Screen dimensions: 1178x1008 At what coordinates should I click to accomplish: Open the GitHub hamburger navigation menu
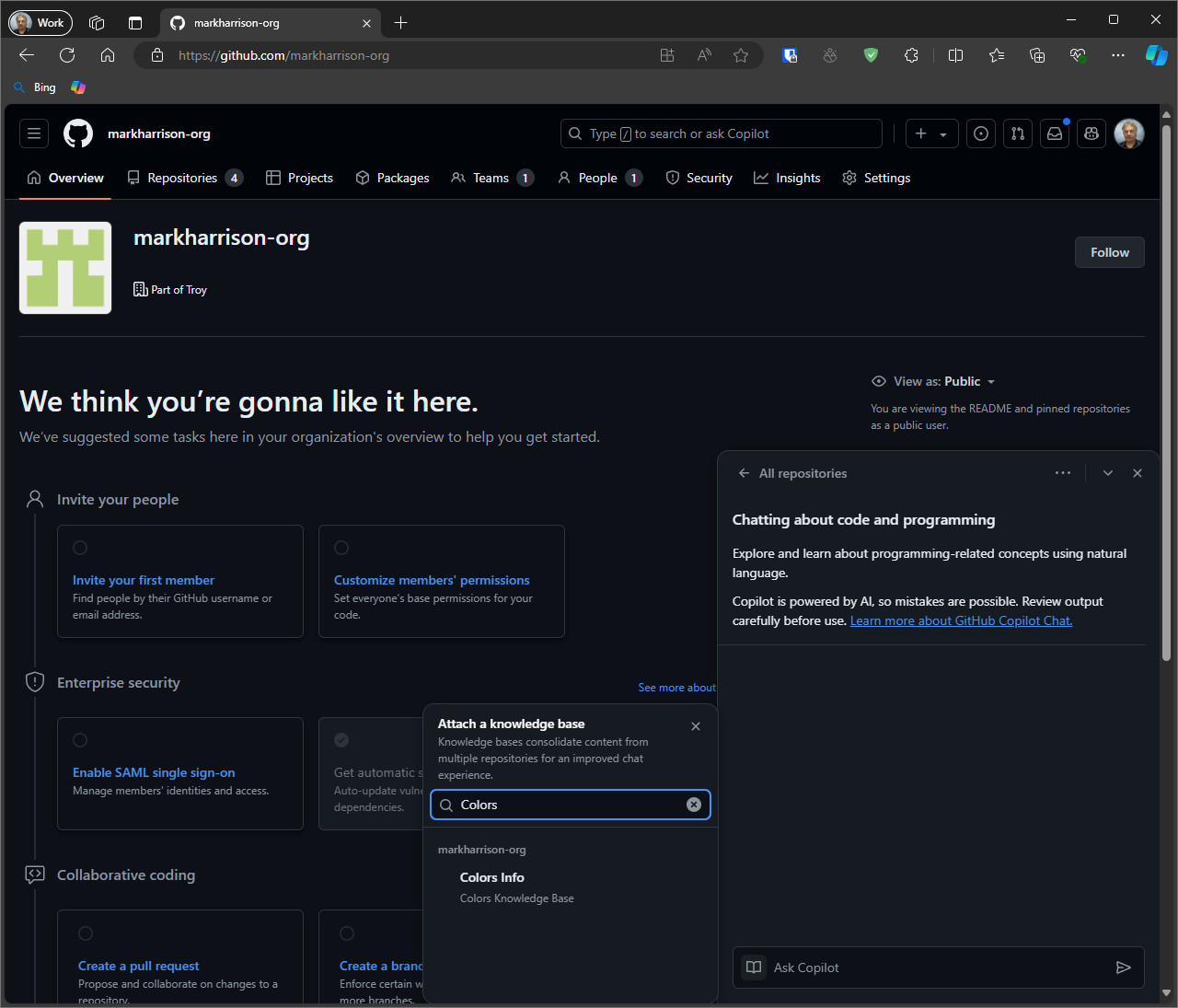coord(34,133)
